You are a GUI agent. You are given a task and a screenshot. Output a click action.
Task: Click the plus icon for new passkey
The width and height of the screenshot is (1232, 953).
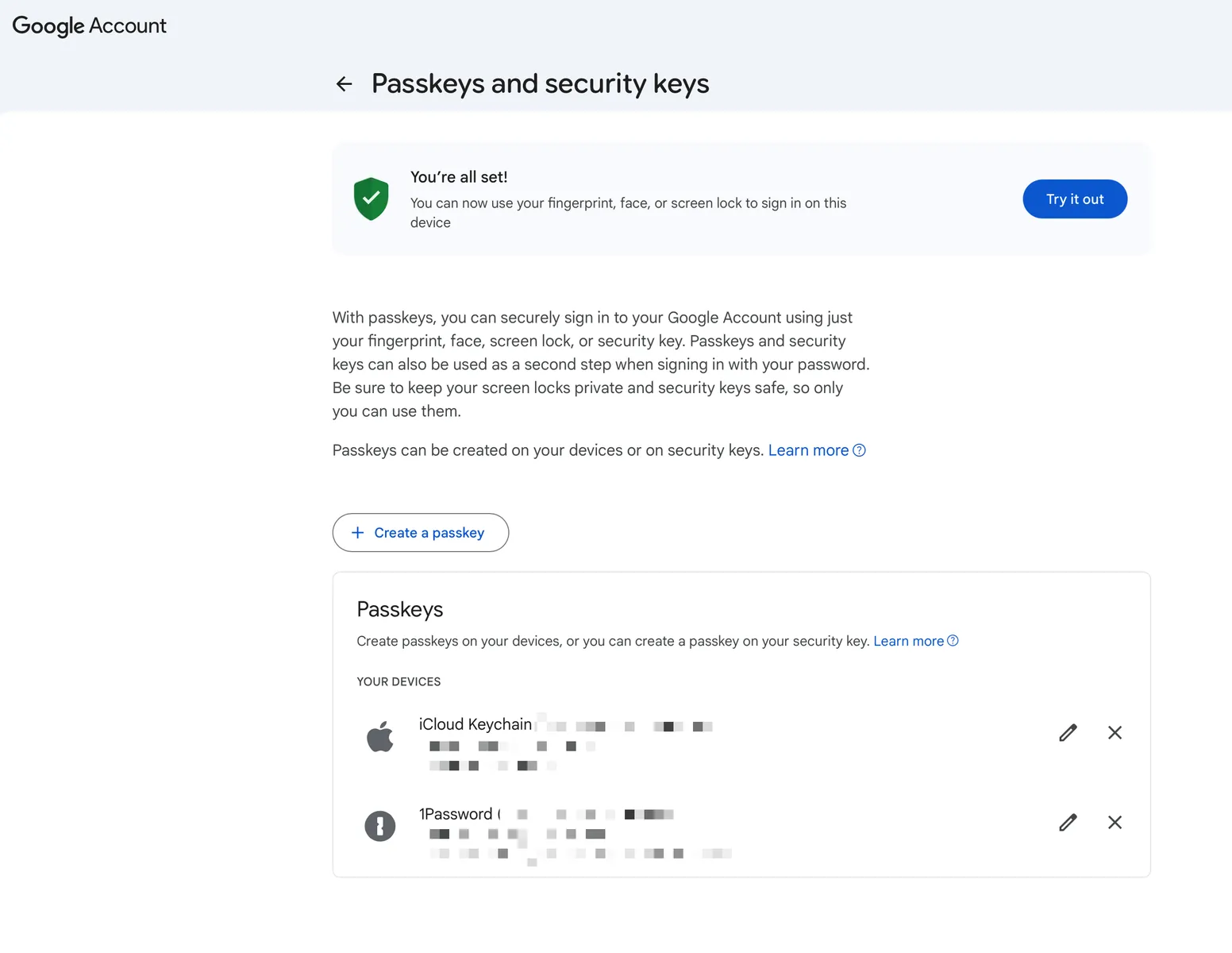pyautogui.click(x=358, y=533)
